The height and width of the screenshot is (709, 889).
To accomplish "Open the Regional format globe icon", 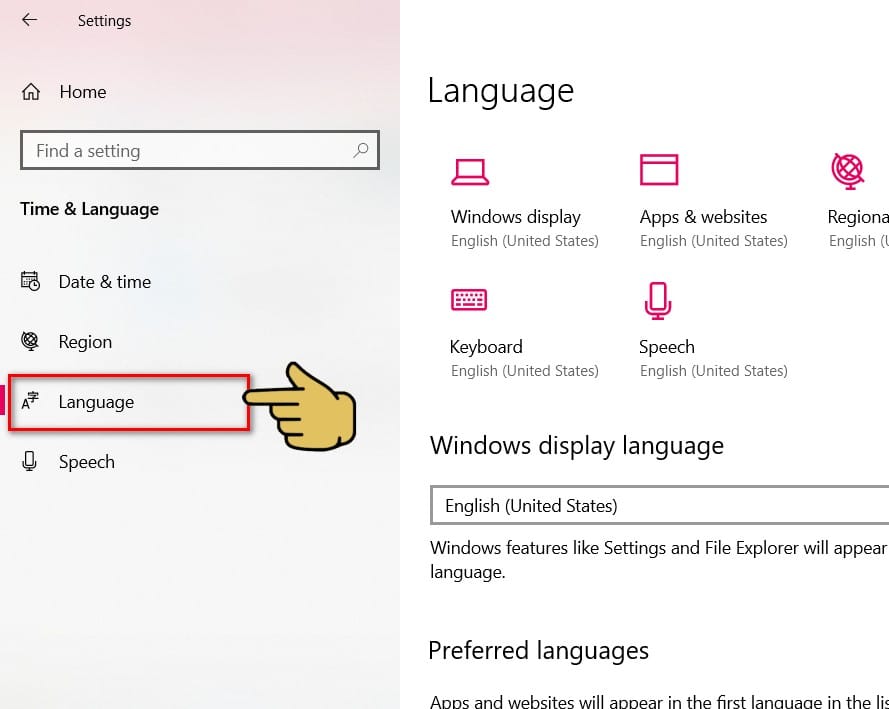I will pyautogui.click(x=848, y=171).
